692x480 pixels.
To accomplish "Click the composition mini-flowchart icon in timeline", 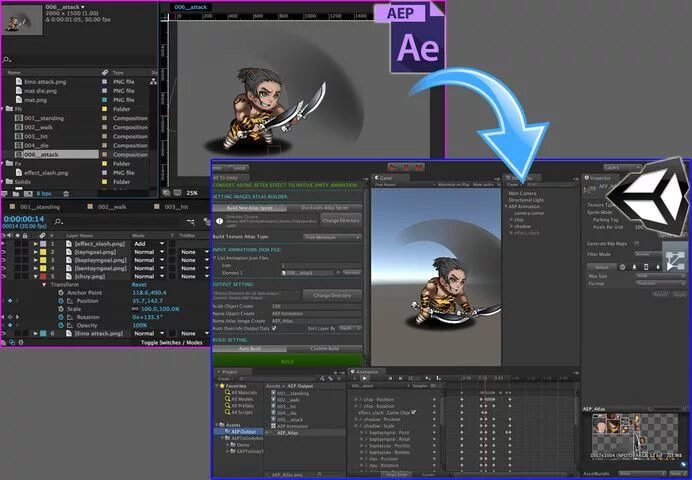I will point(190,222).
